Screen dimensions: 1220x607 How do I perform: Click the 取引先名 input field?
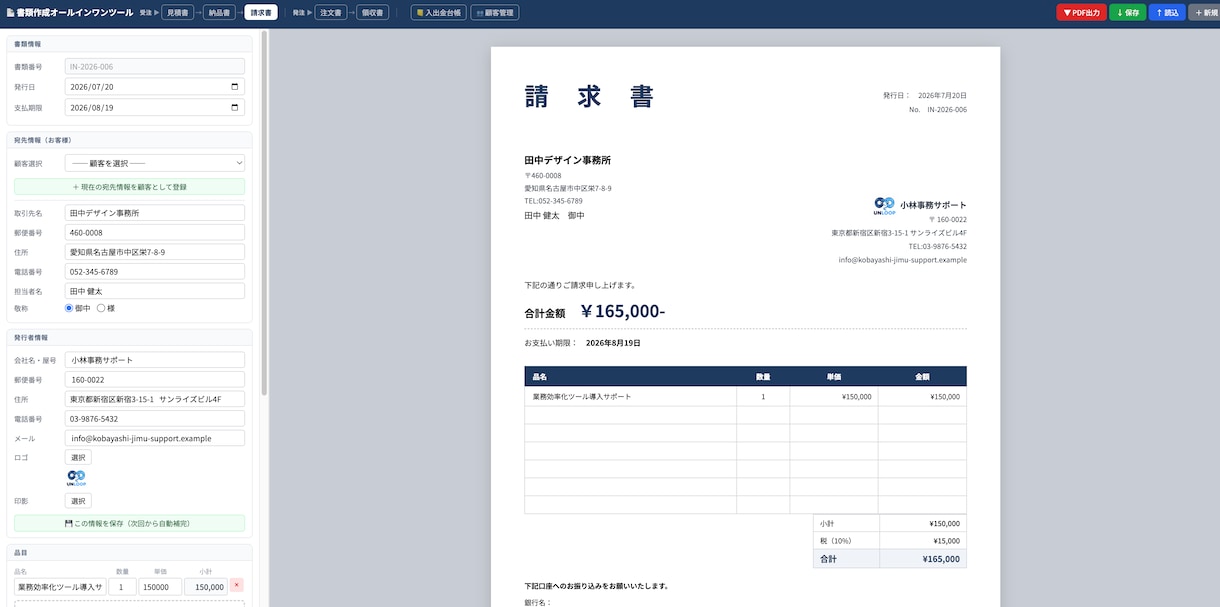tap(155, 213)
